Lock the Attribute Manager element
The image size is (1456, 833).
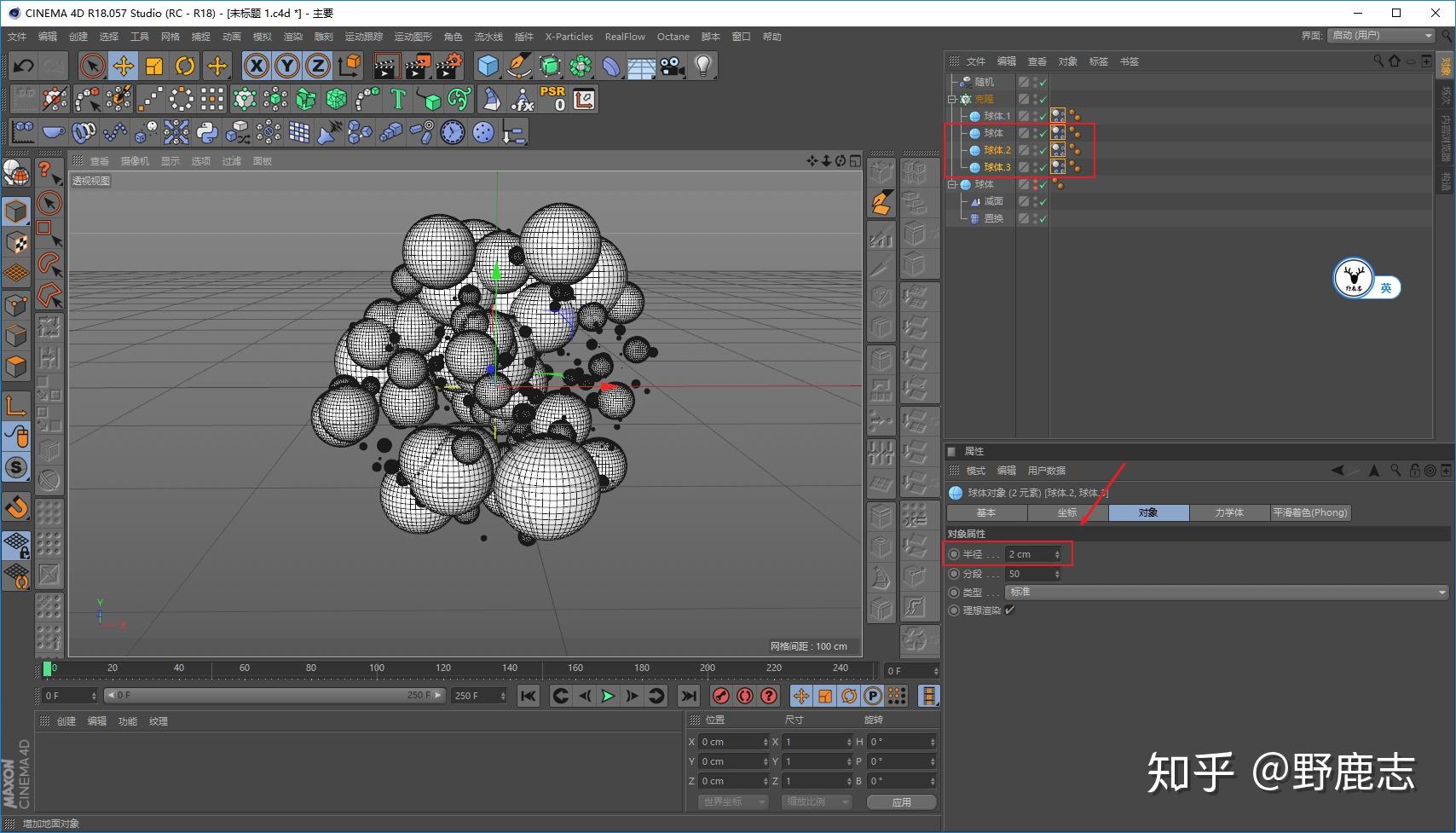[x=1415, y=471]
